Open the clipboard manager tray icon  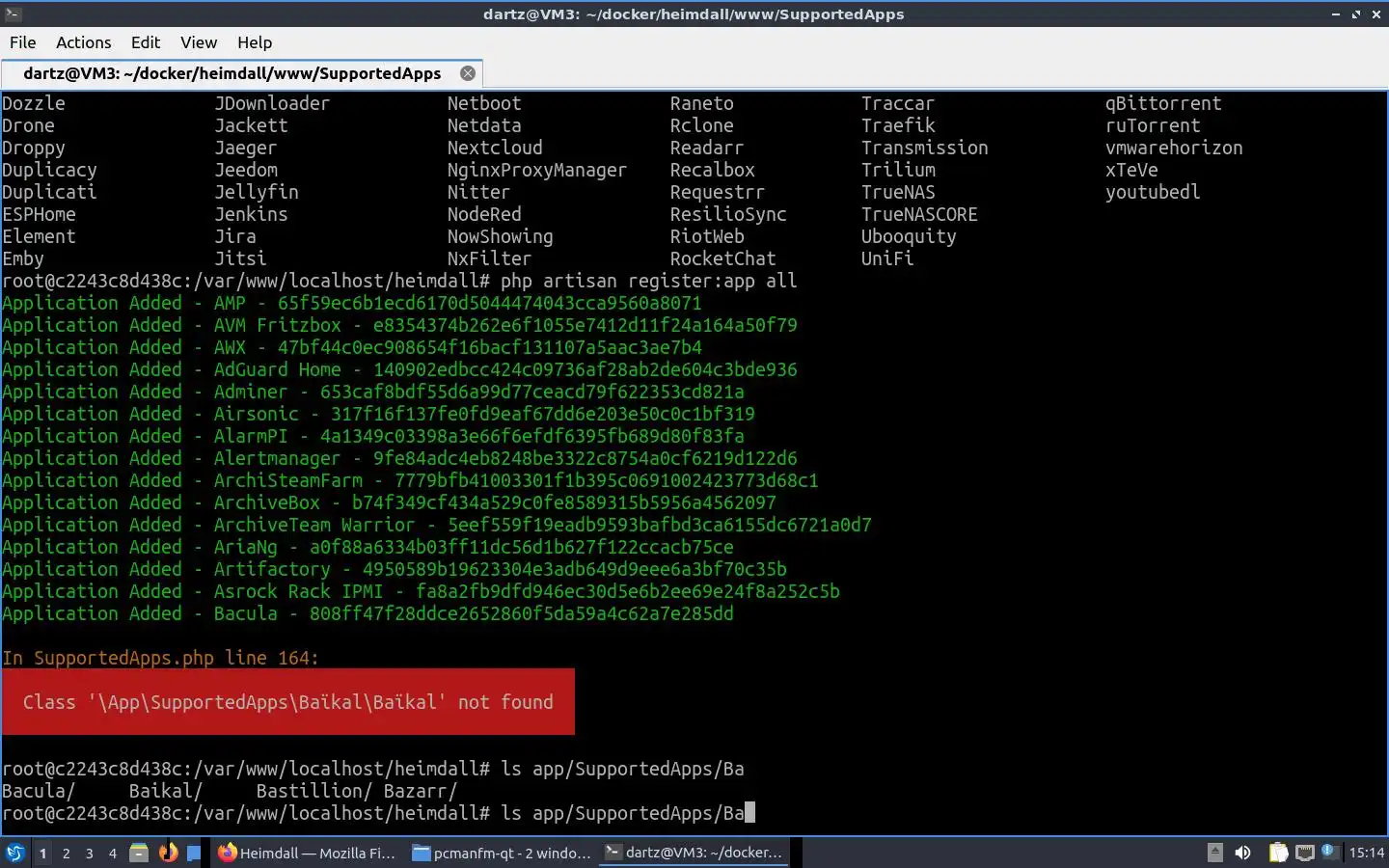(1278, 853)
